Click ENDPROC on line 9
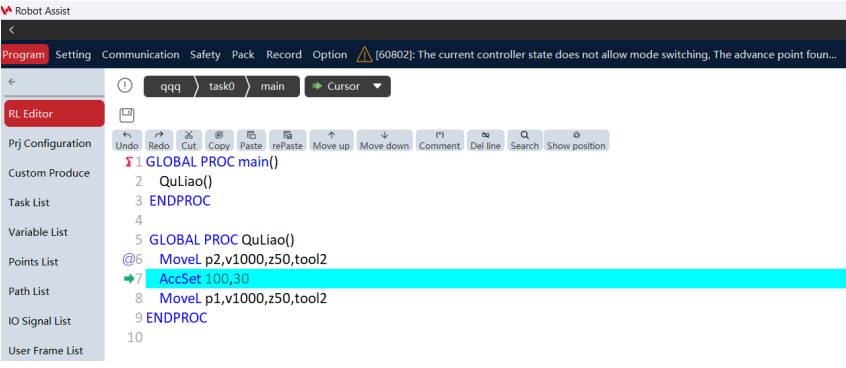The height and width of the screenshot is (368, 846). [176, 318]
